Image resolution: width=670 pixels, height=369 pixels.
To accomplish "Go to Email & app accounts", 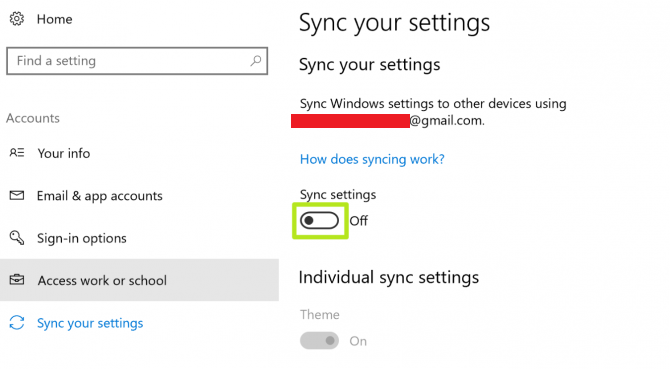I will (100, 196).
